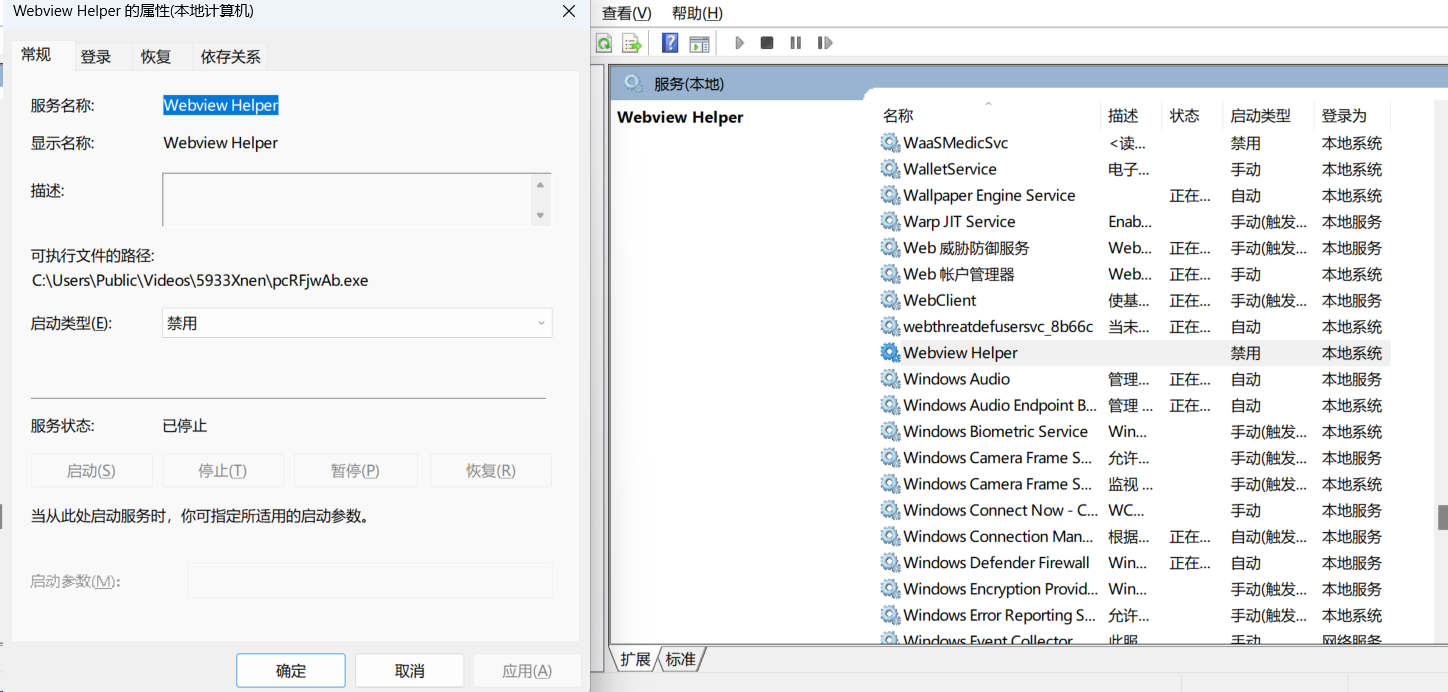Click the Refresh toolbar icon
Image resolution: width=1448 pixels, height=692 pixels.
coord(604,43)
